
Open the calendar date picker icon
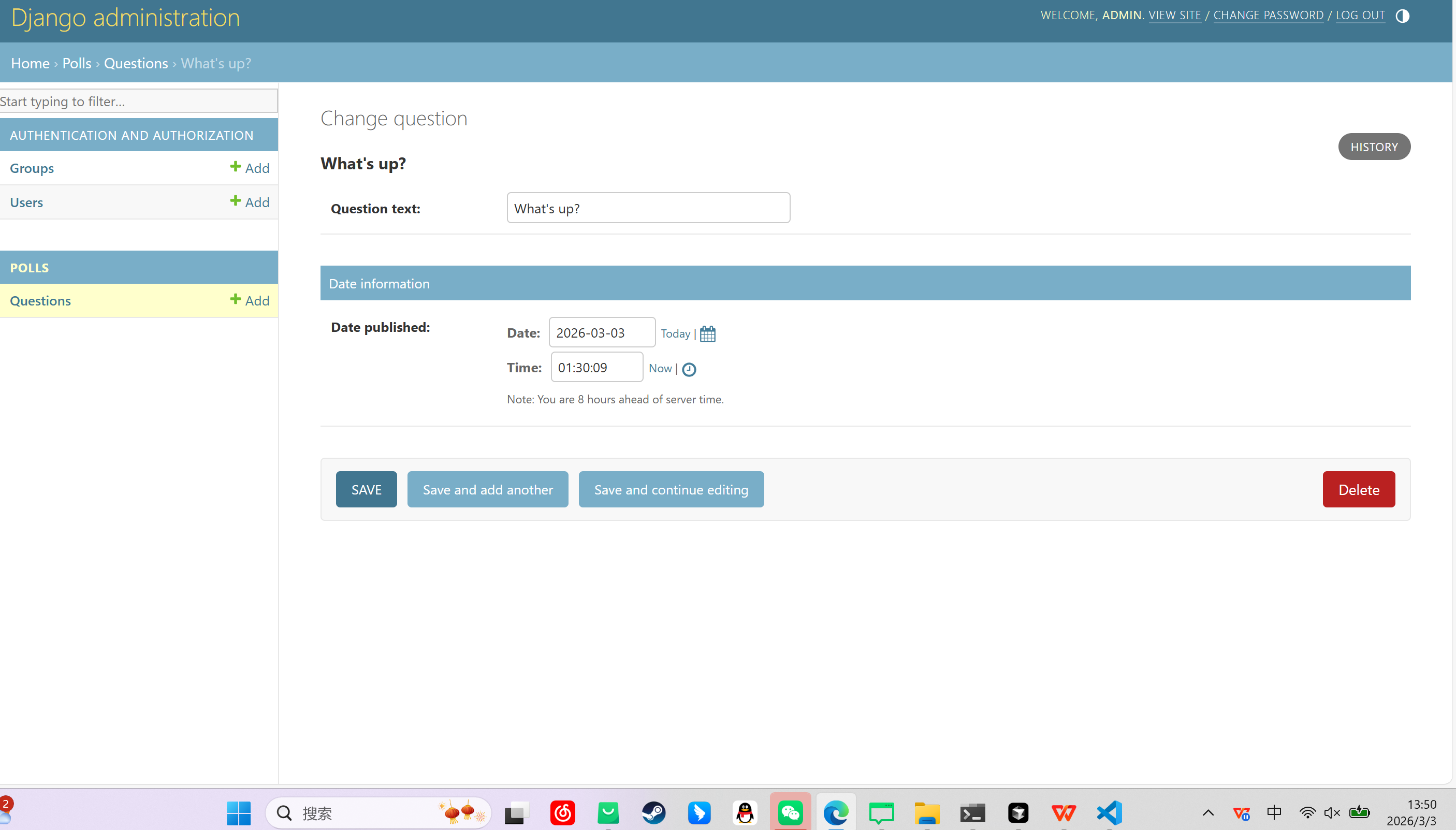coord(707,333)
